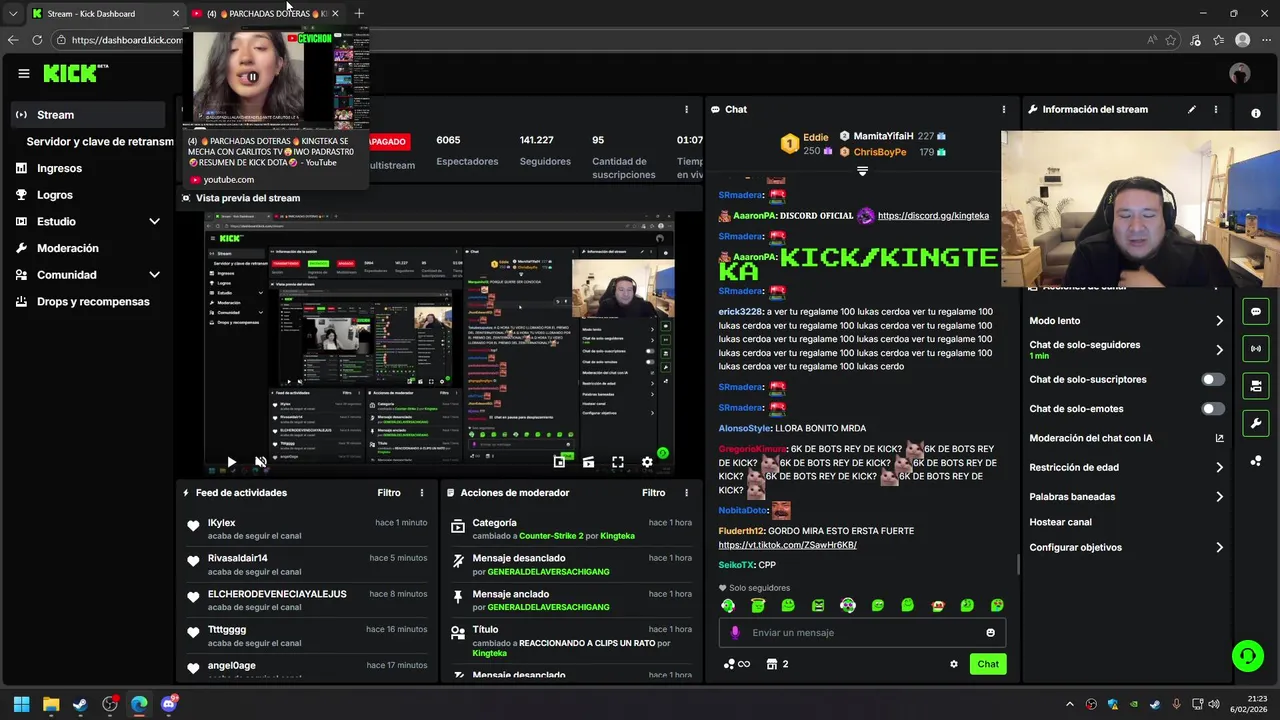
Task: Open Configurar objetivos chevron
Action: (x=1219, y=548)
